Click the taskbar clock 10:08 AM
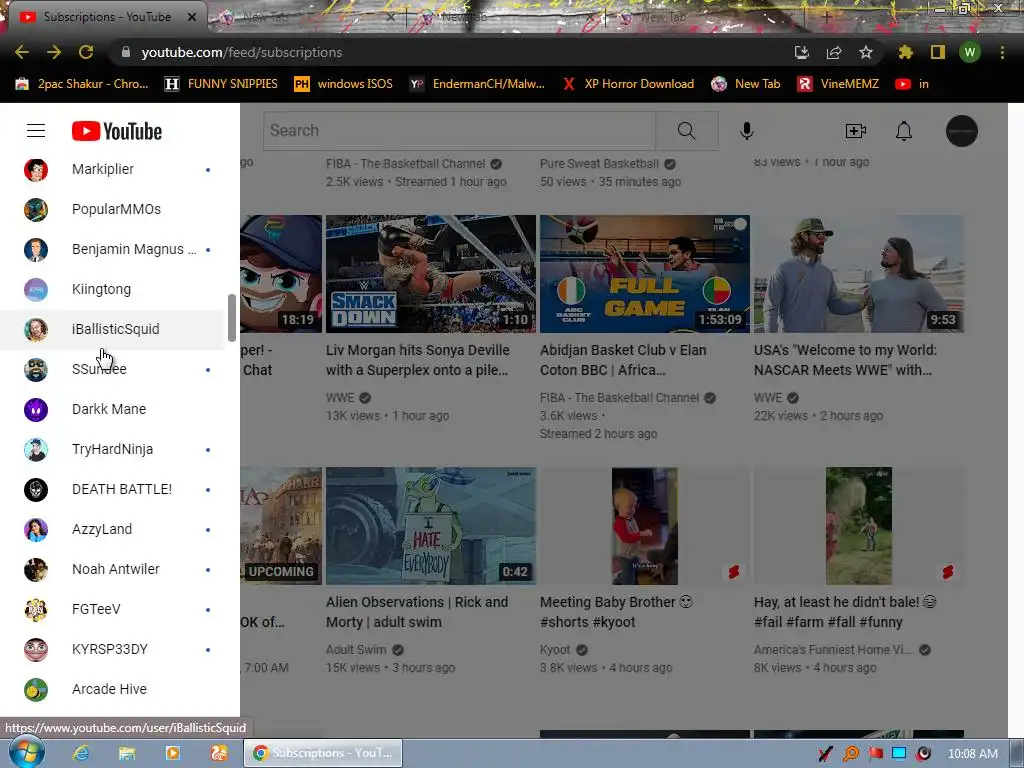 [x=972, y=754]
